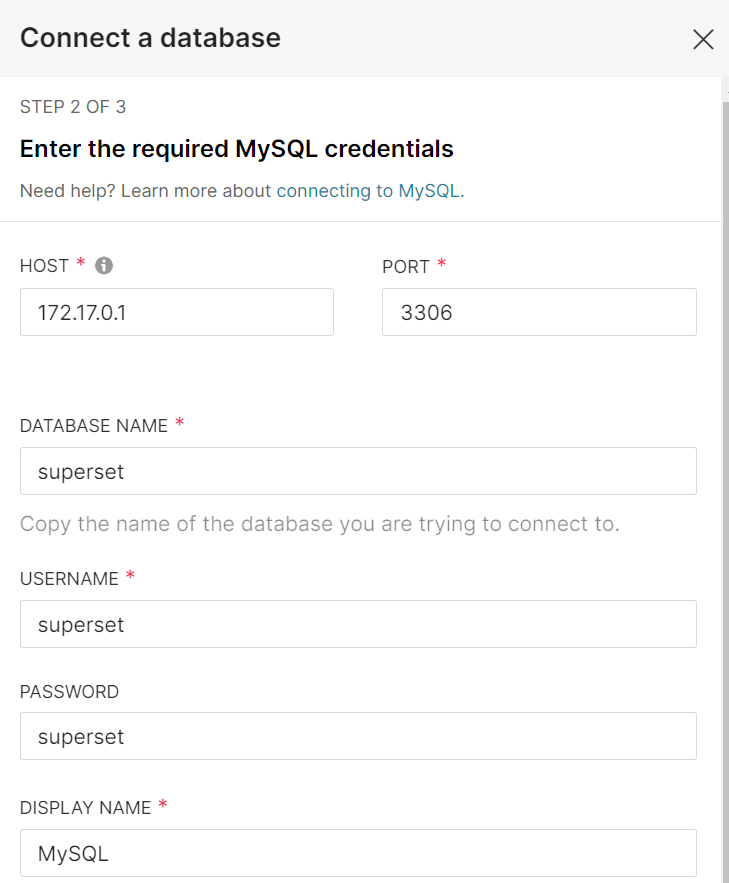Image resolution: width=729 pixels, height=883 pixels.
Task: Close the Connect a database dialog
Action: point(703,39)
